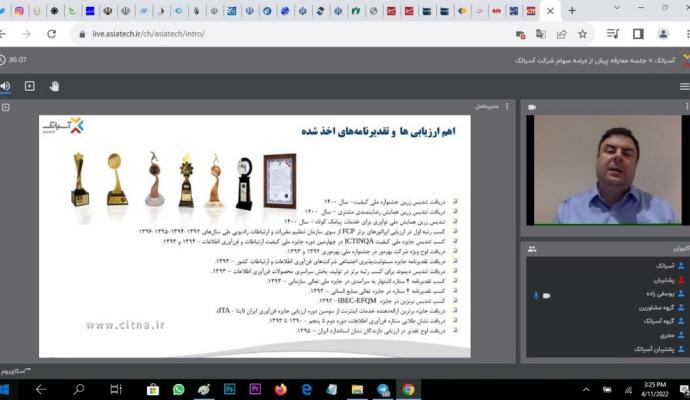
Task: Select attendee پشتیبان in the user list
Action: pyautogui.click(x=663, y=280)
